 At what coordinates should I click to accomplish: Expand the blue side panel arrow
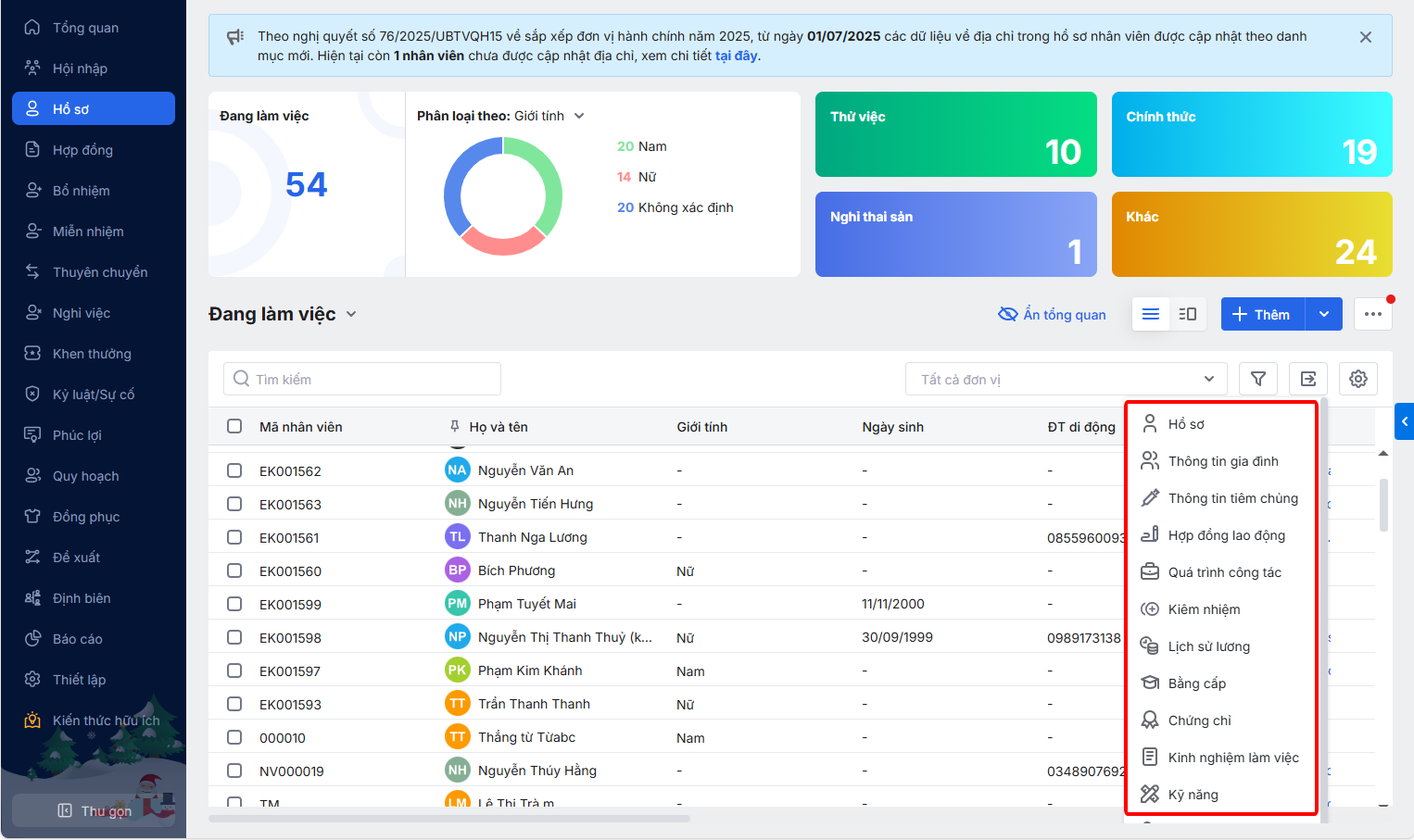(x=1404, y=421)
